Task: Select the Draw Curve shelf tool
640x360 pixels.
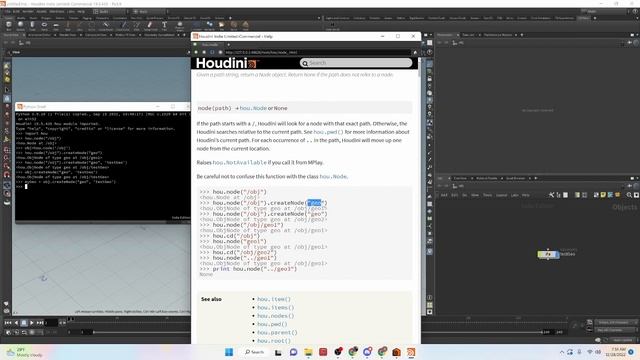Action: (x=122, y=26)
